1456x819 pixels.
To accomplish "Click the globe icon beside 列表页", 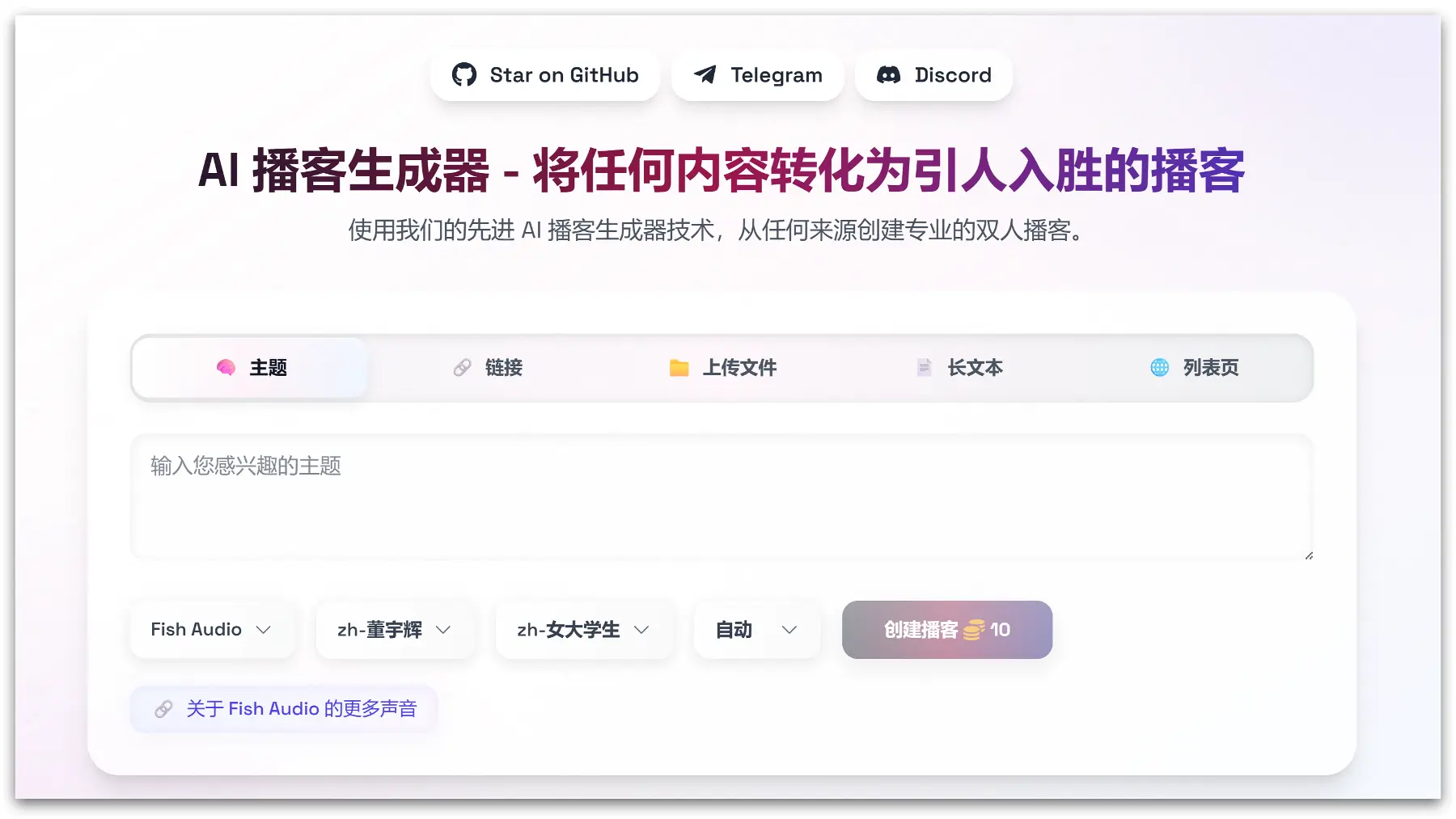I will (1160, 368).
